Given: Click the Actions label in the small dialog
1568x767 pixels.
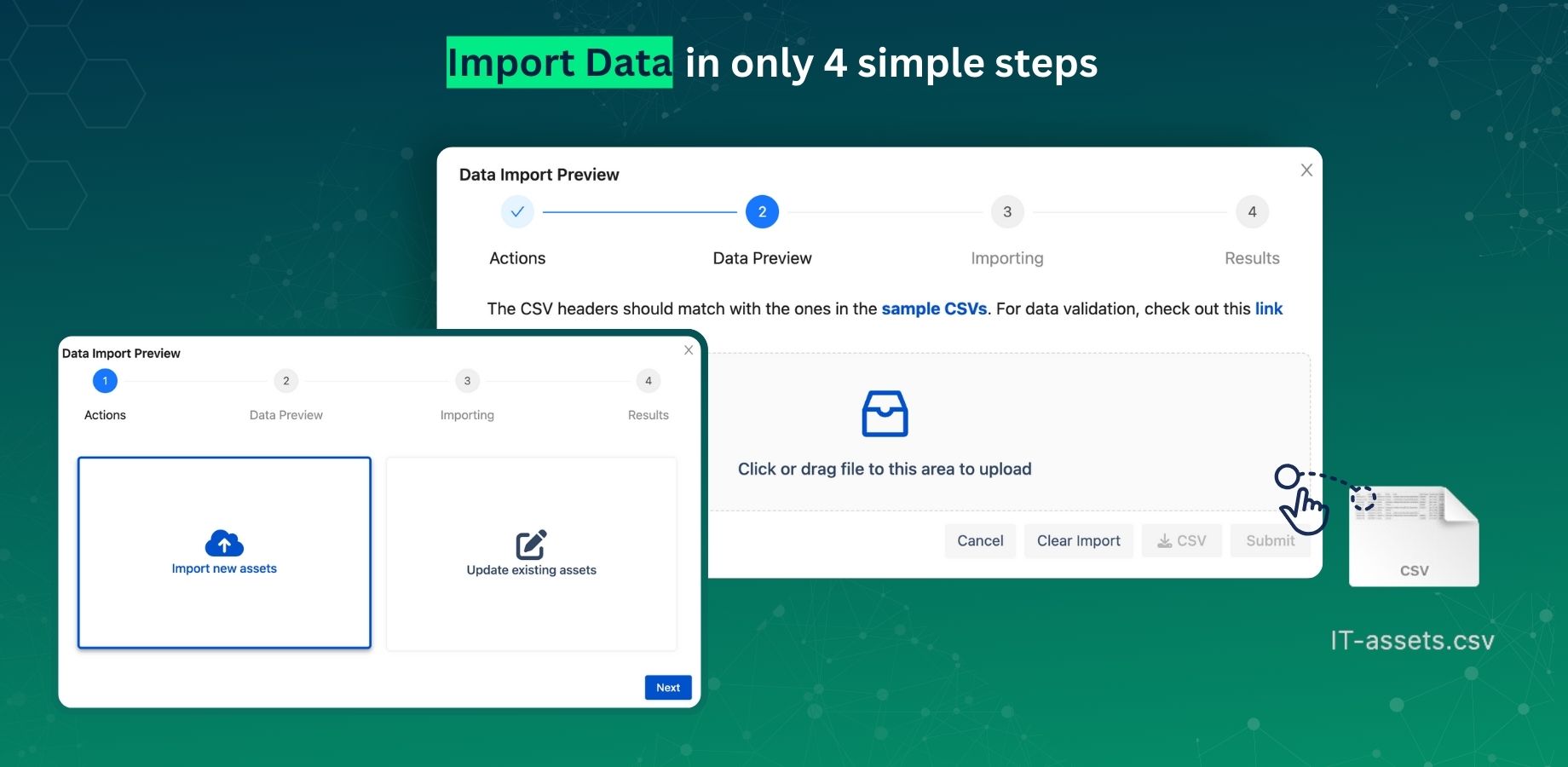Looking at the screenshot, I should [x=105, y=415].
